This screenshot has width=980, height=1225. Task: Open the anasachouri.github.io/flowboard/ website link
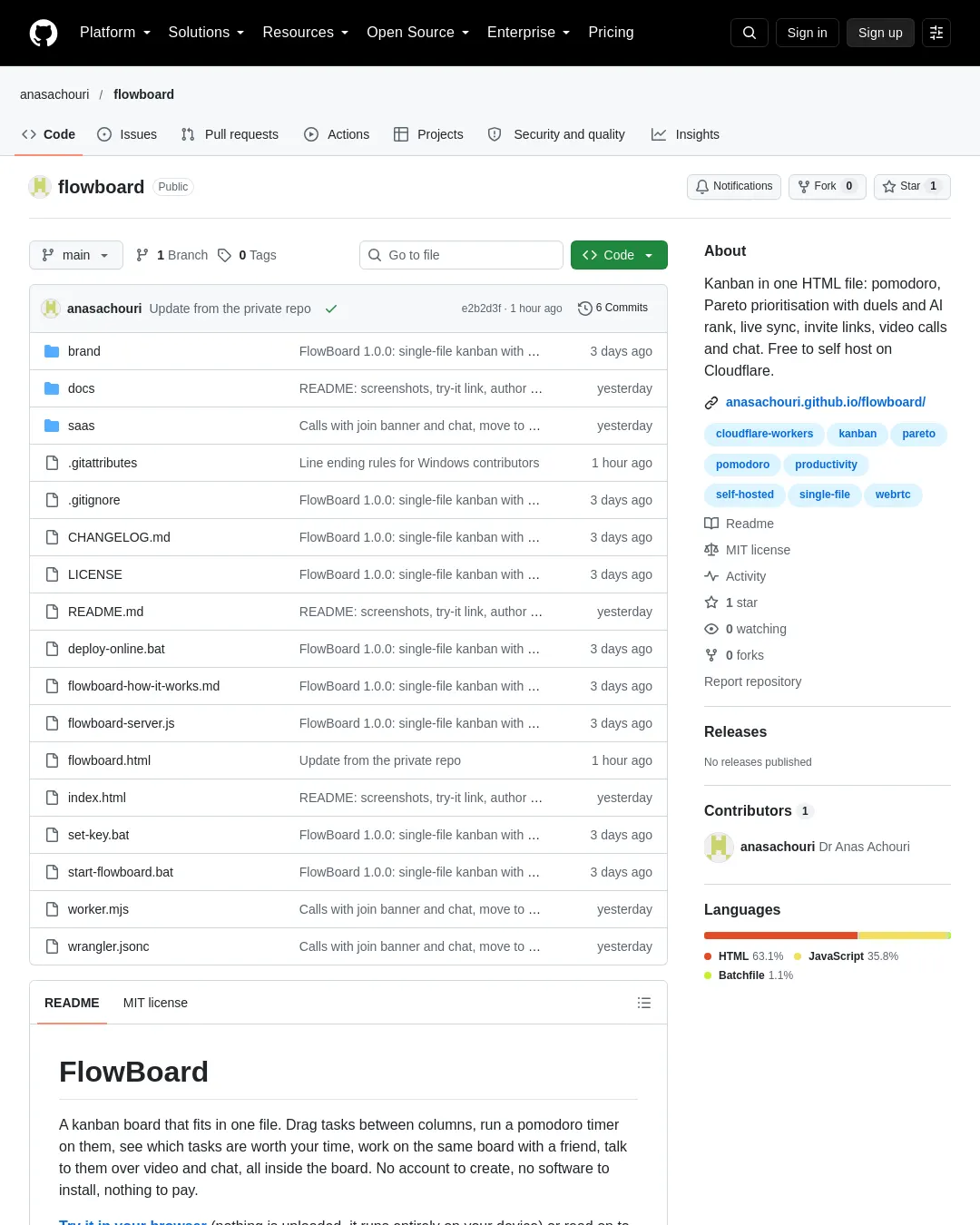tap(826, 402)
